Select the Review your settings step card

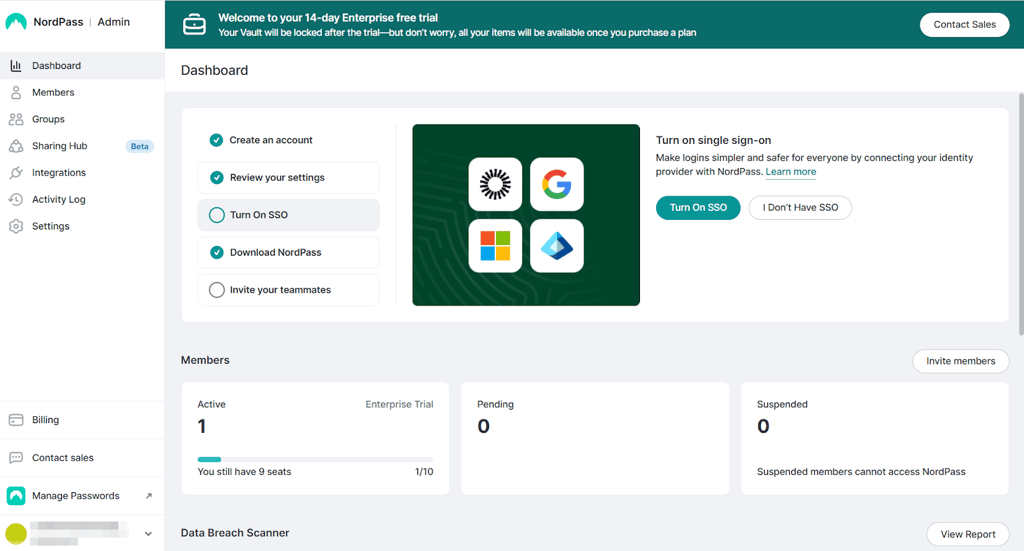point(288,178)
